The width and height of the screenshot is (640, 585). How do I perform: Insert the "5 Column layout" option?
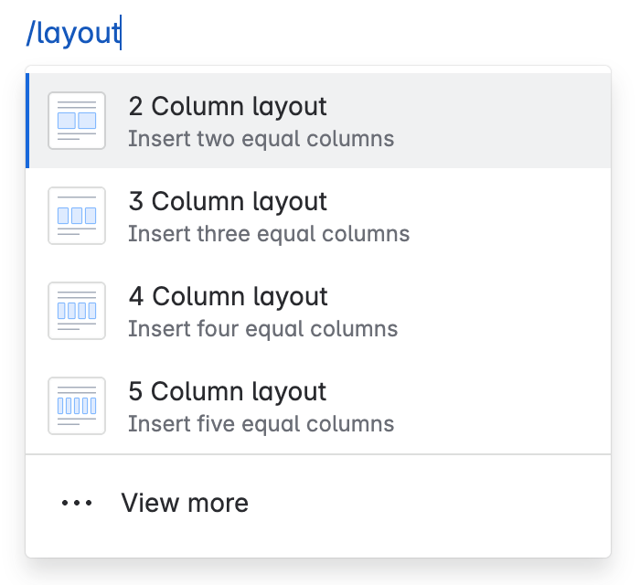(x=227, y=392)
